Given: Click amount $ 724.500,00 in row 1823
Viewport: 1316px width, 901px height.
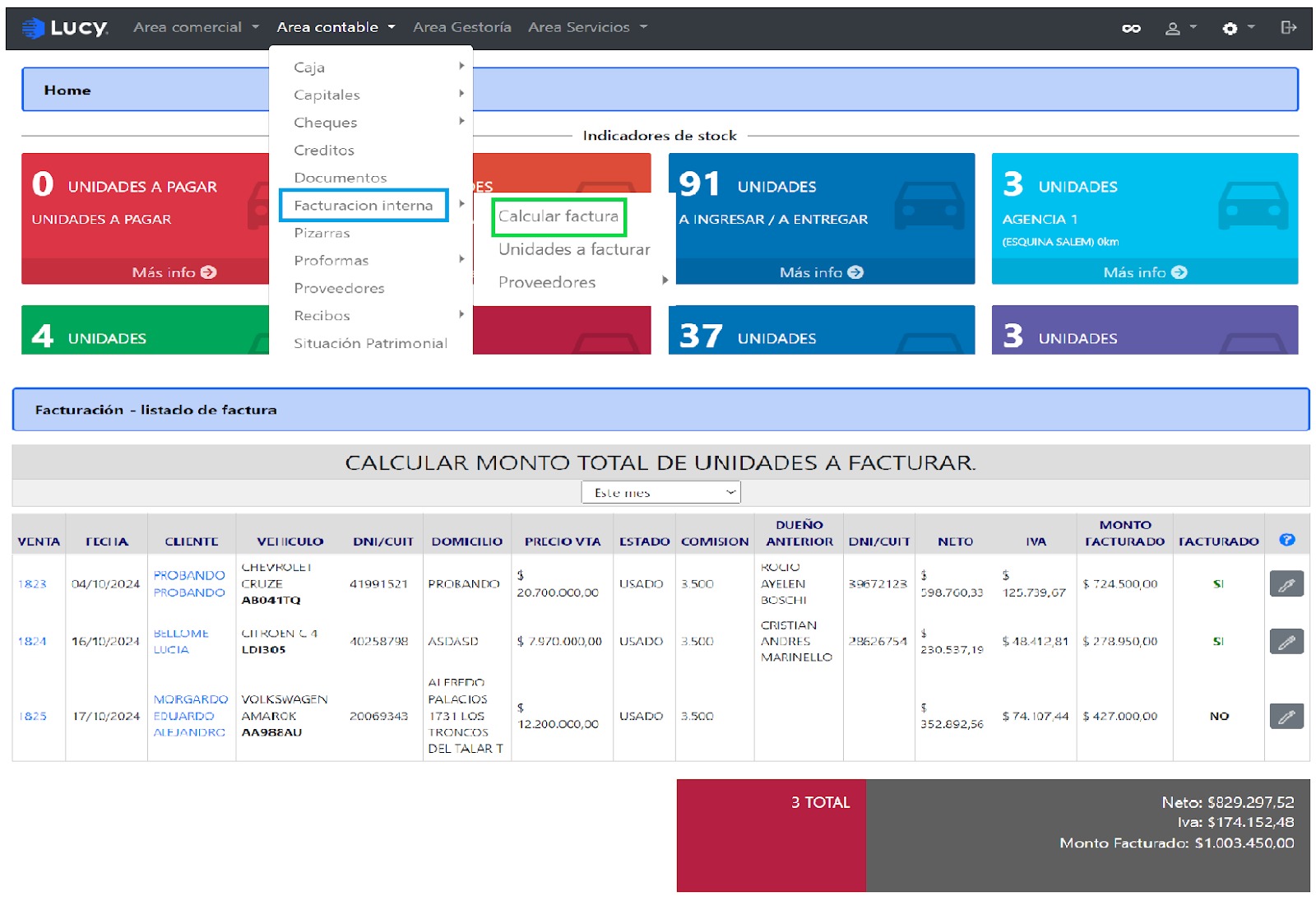Looking at the screenshot, I should pyautogui.click(x=1119, y=584).
